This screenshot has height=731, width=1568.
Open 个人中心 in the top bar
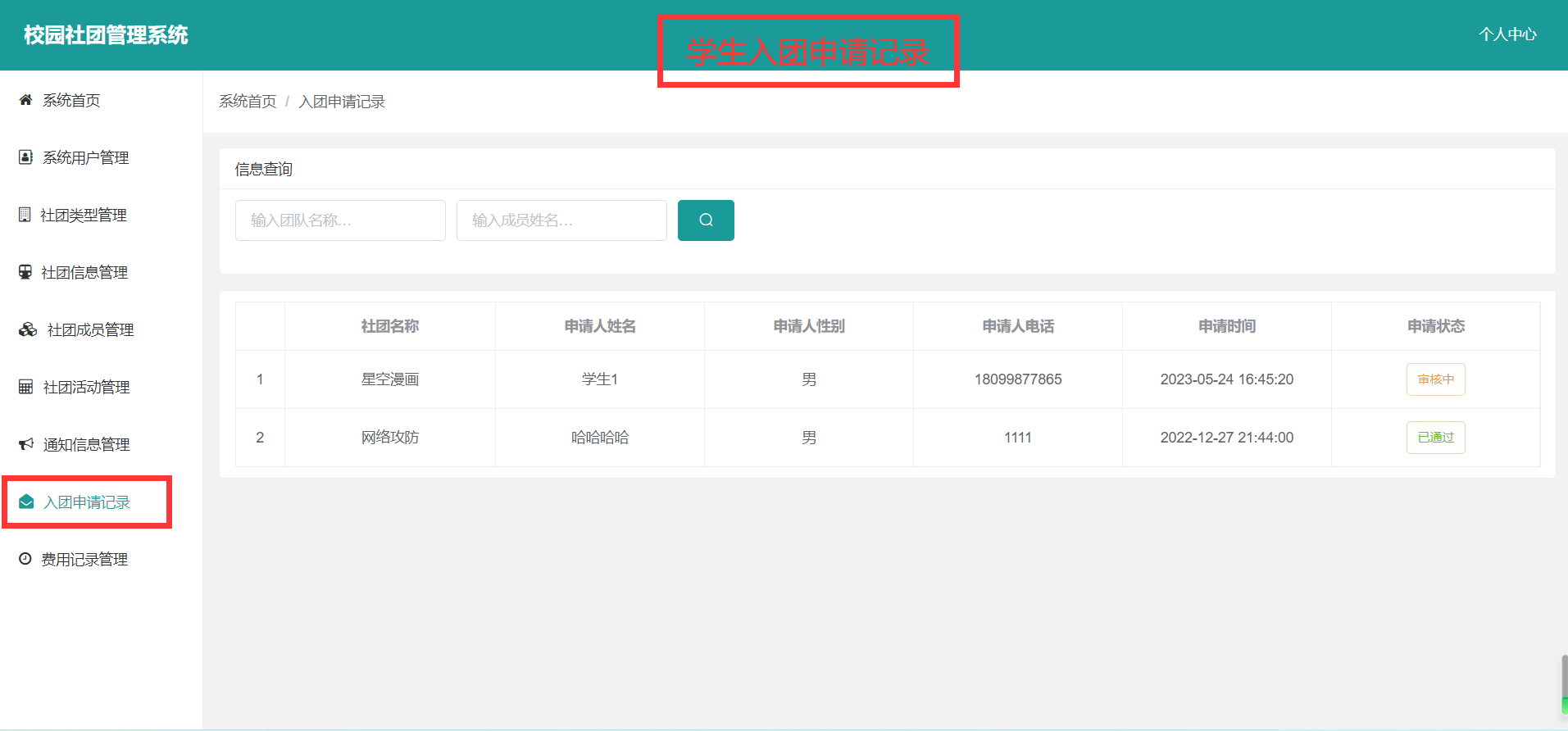pyautogui.click(x=1507, y=34)
